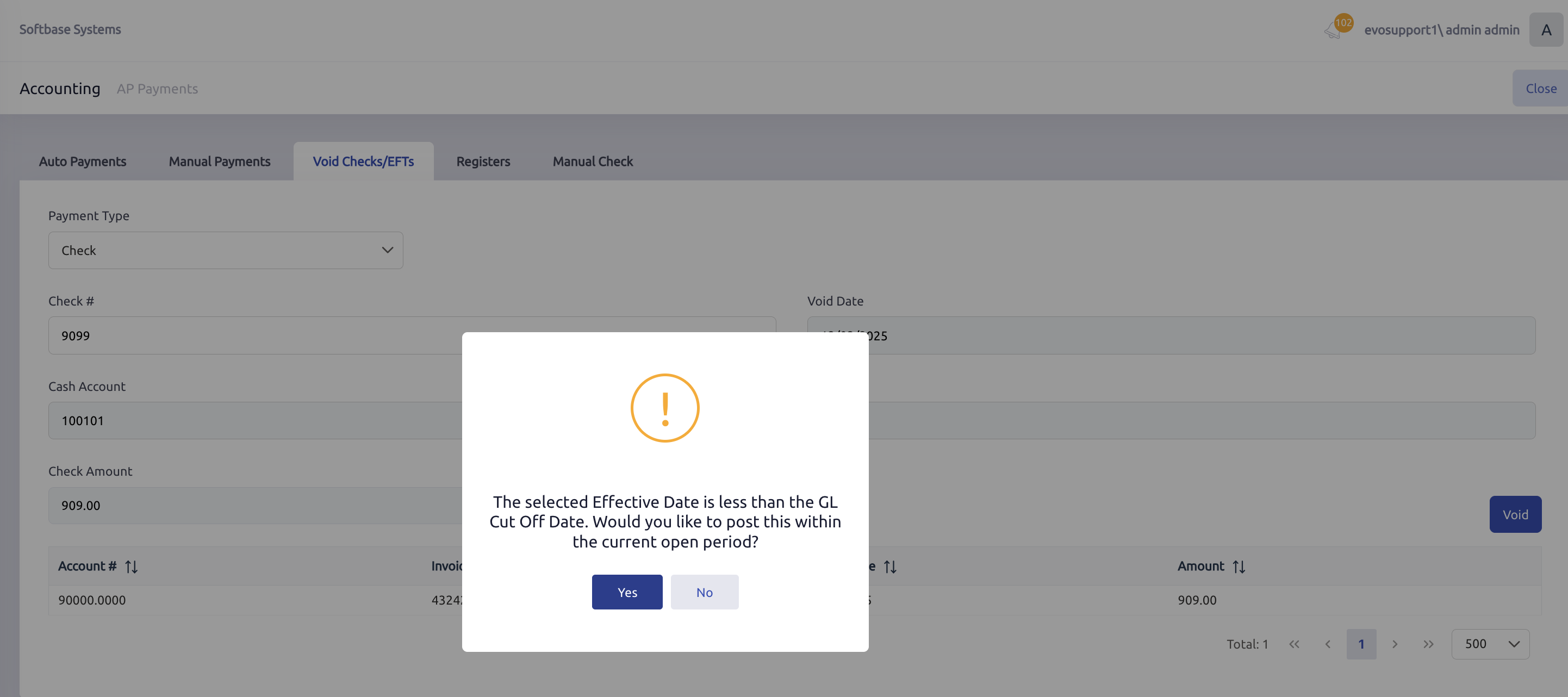Image resolution: width=1568 pixels, height=697 pixels.
Task: Decline with the No button
Action: (x=704, y=592)
